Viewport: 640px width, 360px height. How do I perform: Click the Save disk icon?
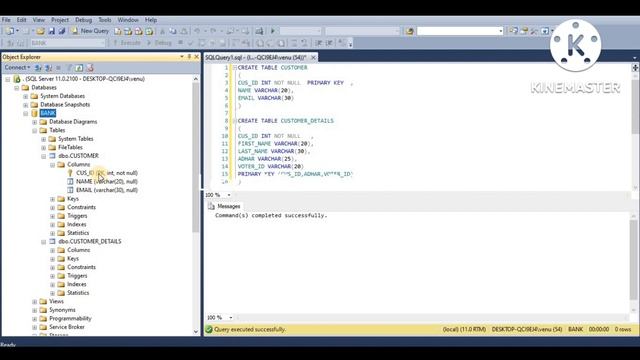(x=51, y=31)
